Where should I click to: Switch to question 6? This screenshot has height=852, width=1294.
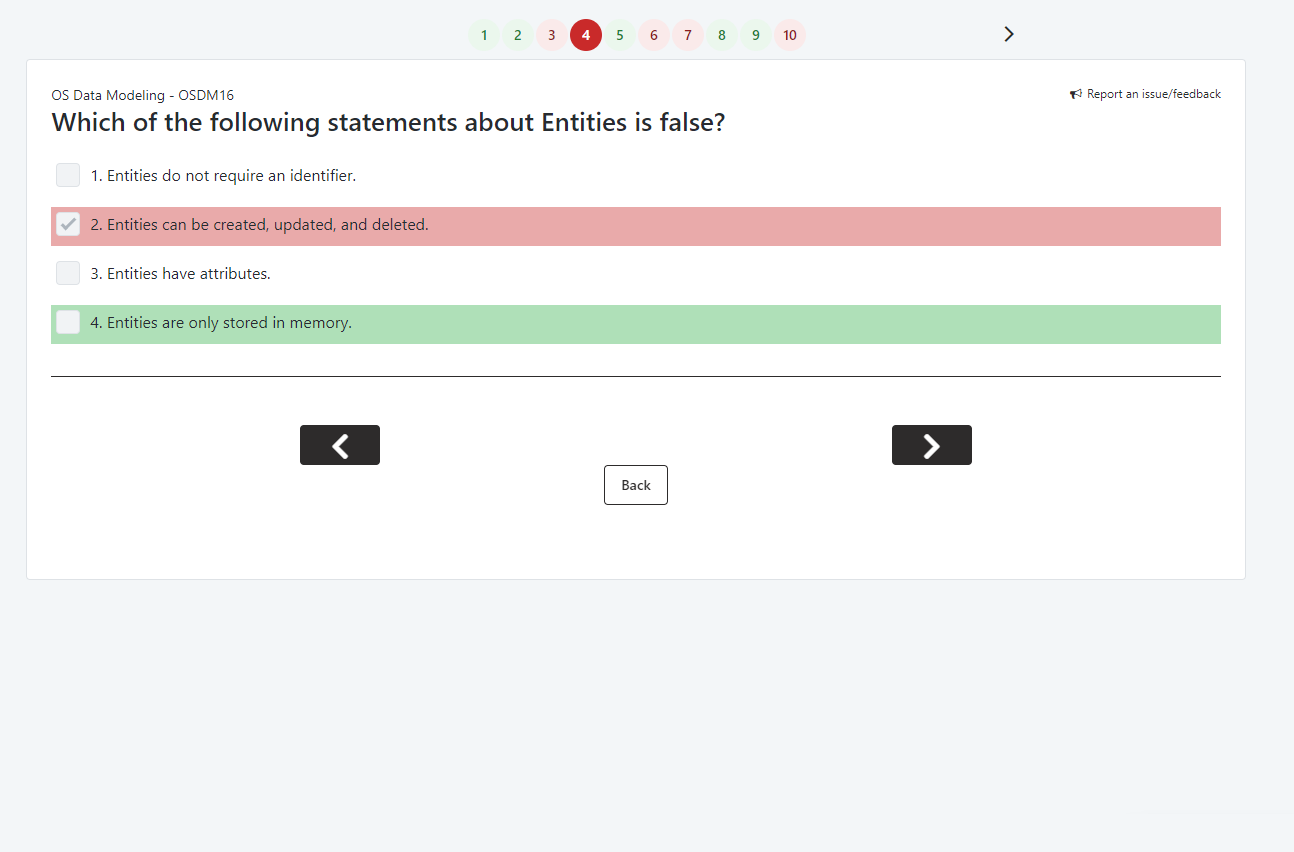pos(654,36)
